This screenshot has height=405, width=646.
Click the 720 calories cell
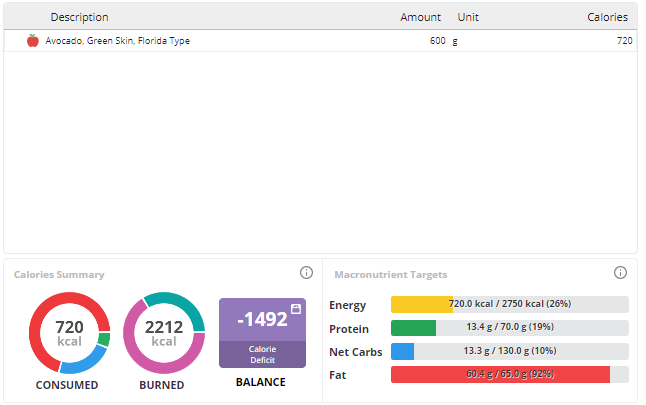tap(625, 40)
